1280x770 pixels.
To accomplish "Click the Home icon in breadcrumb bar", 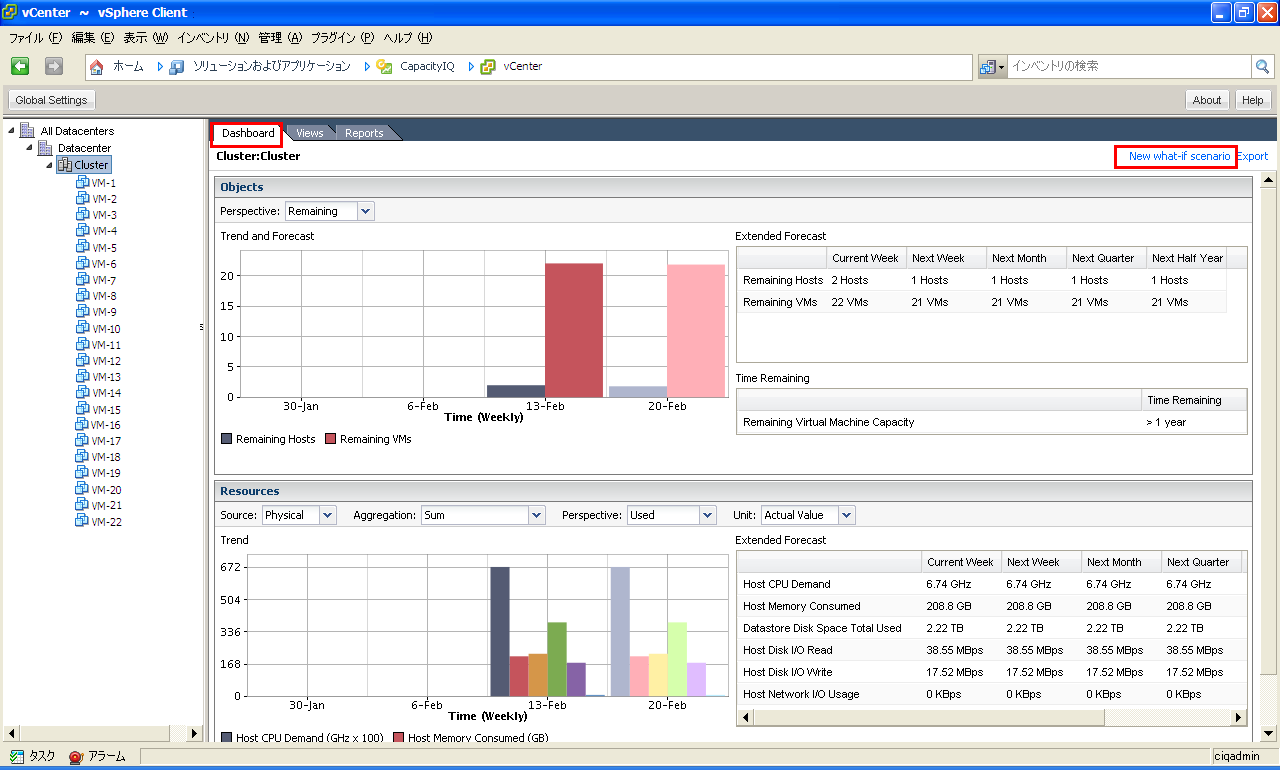I will (97, 67).
